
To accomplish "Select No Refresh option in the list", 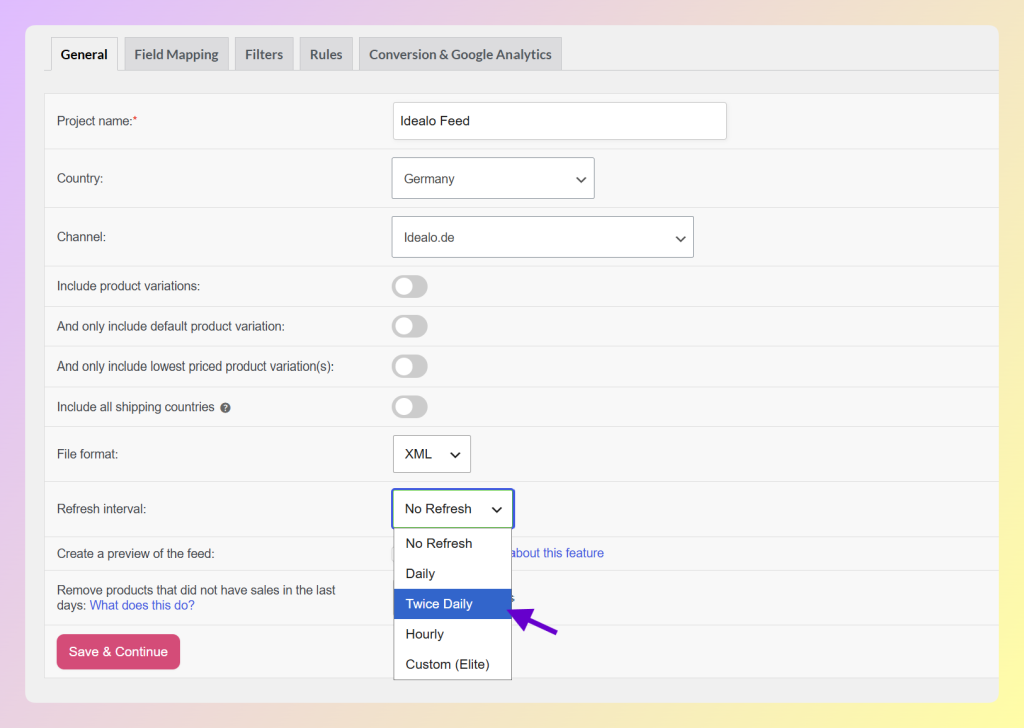I will click(x=453, y=543).
